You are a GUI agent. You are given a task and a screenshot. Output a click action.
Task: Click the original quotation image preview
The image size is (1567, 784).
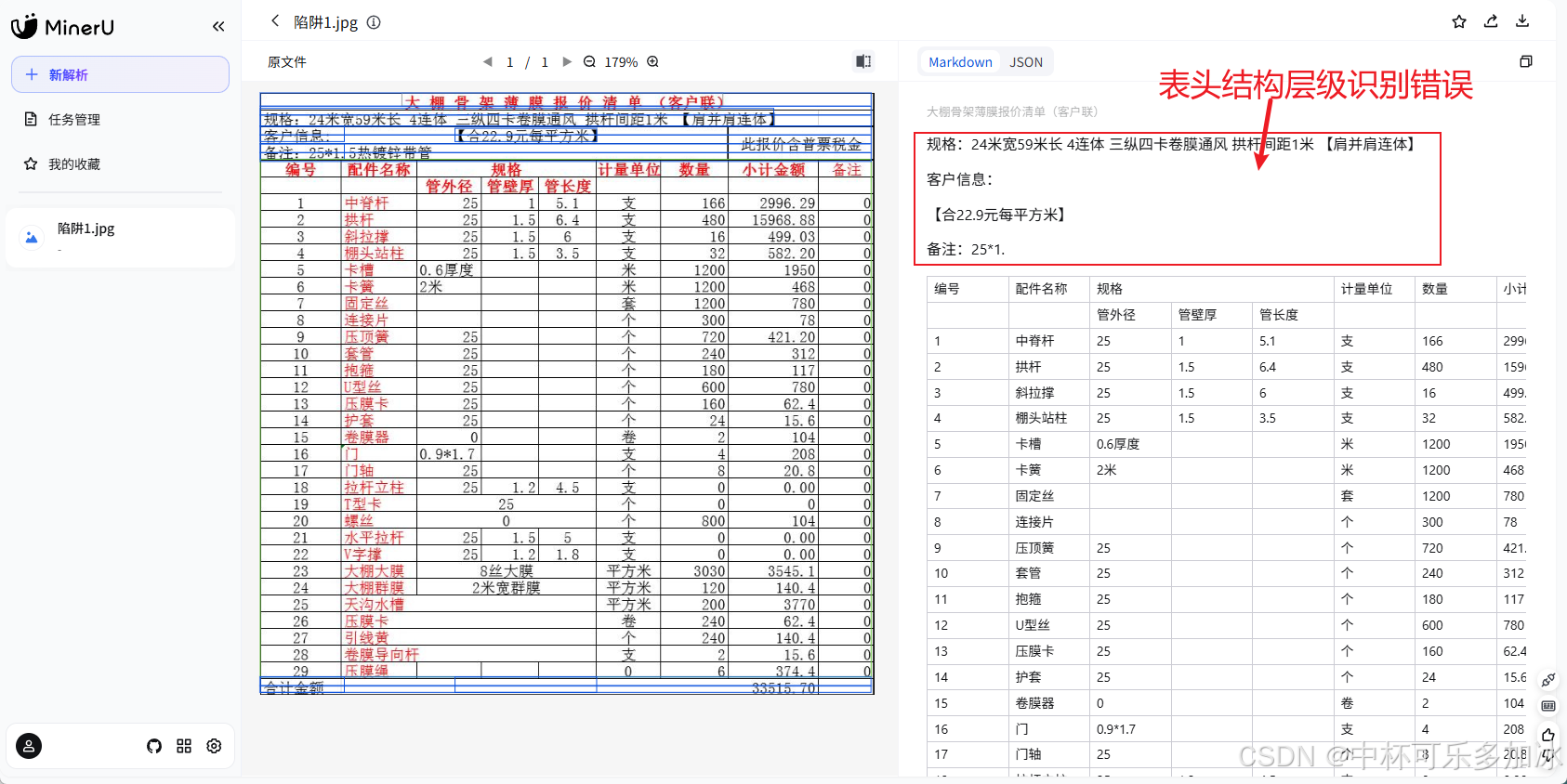(567, 393)
